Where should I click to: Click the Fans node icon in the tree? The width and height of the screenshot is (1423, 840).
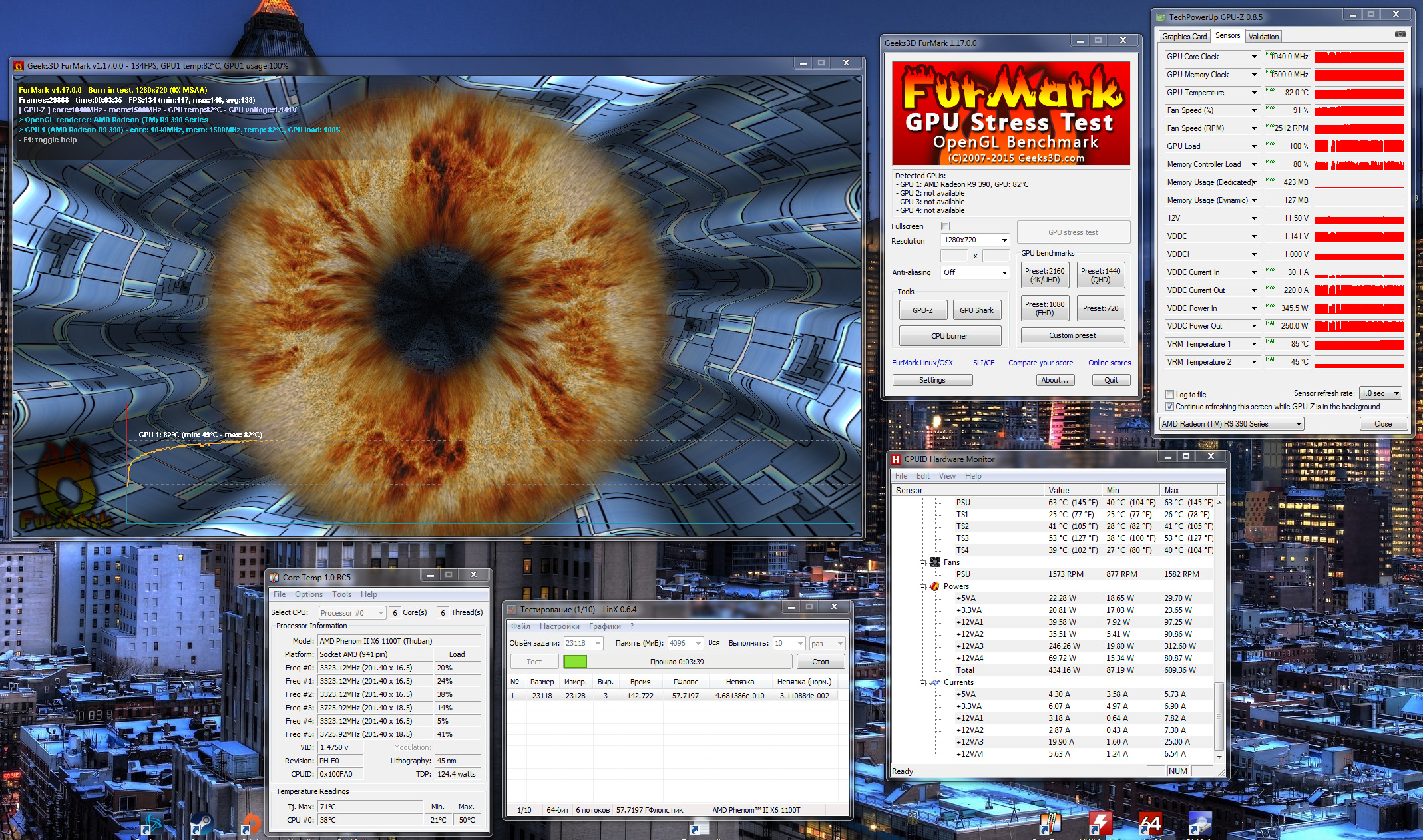pyautogui.click(x=935, y=562)
